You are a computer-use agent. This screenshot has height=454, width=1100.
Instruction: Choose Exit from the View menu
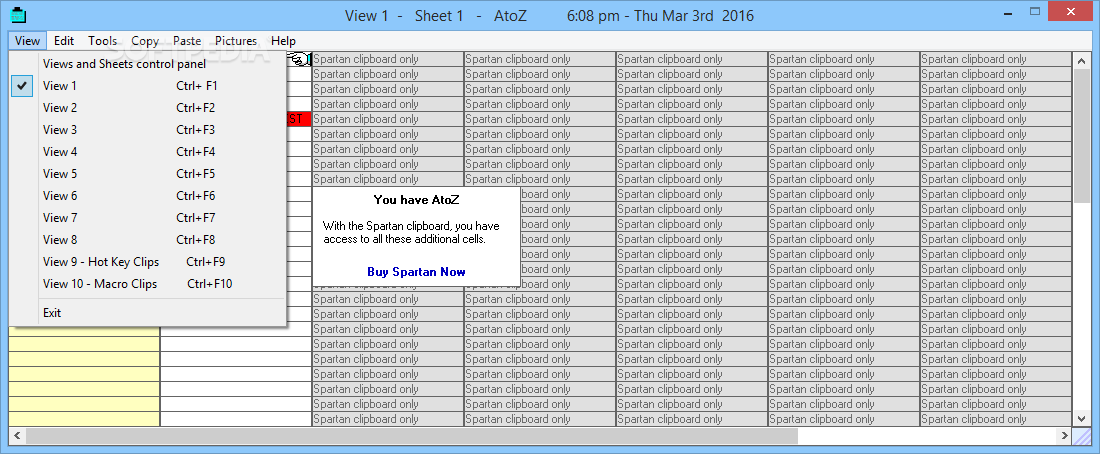[x=148, y=313]
